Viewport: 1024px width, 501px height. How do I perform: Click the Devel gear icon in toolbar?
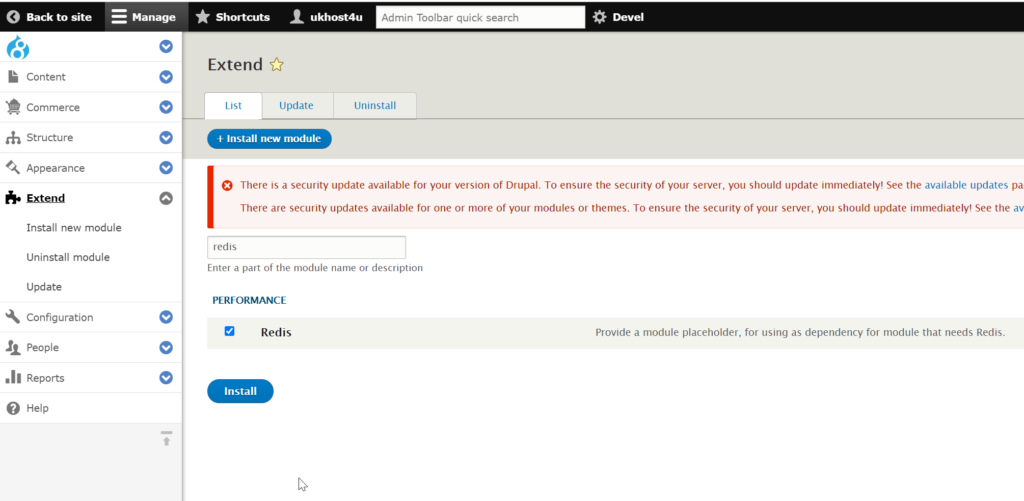600,17
